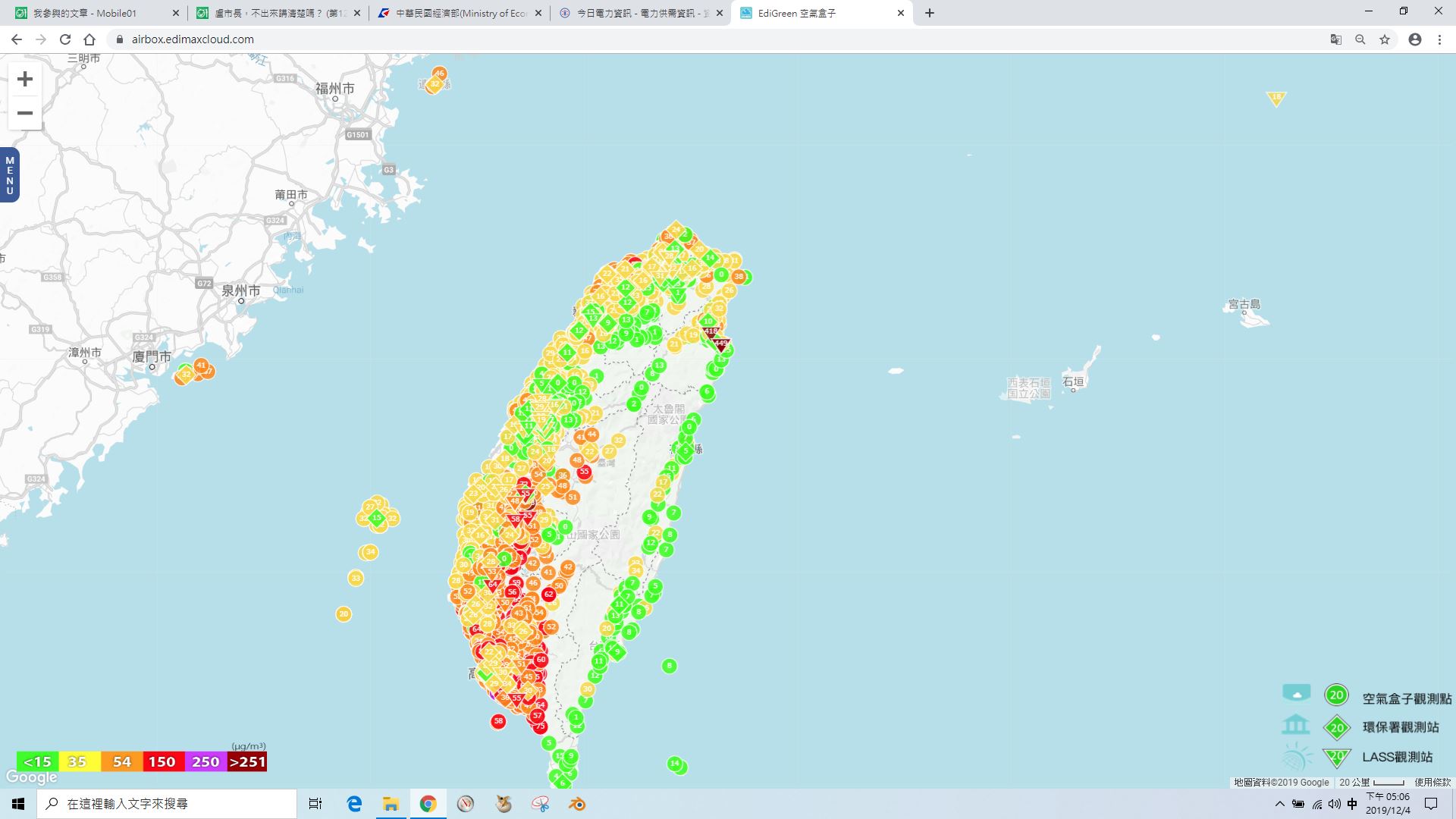Click the green 15 diamond marker on Penghu

(377, 518)
